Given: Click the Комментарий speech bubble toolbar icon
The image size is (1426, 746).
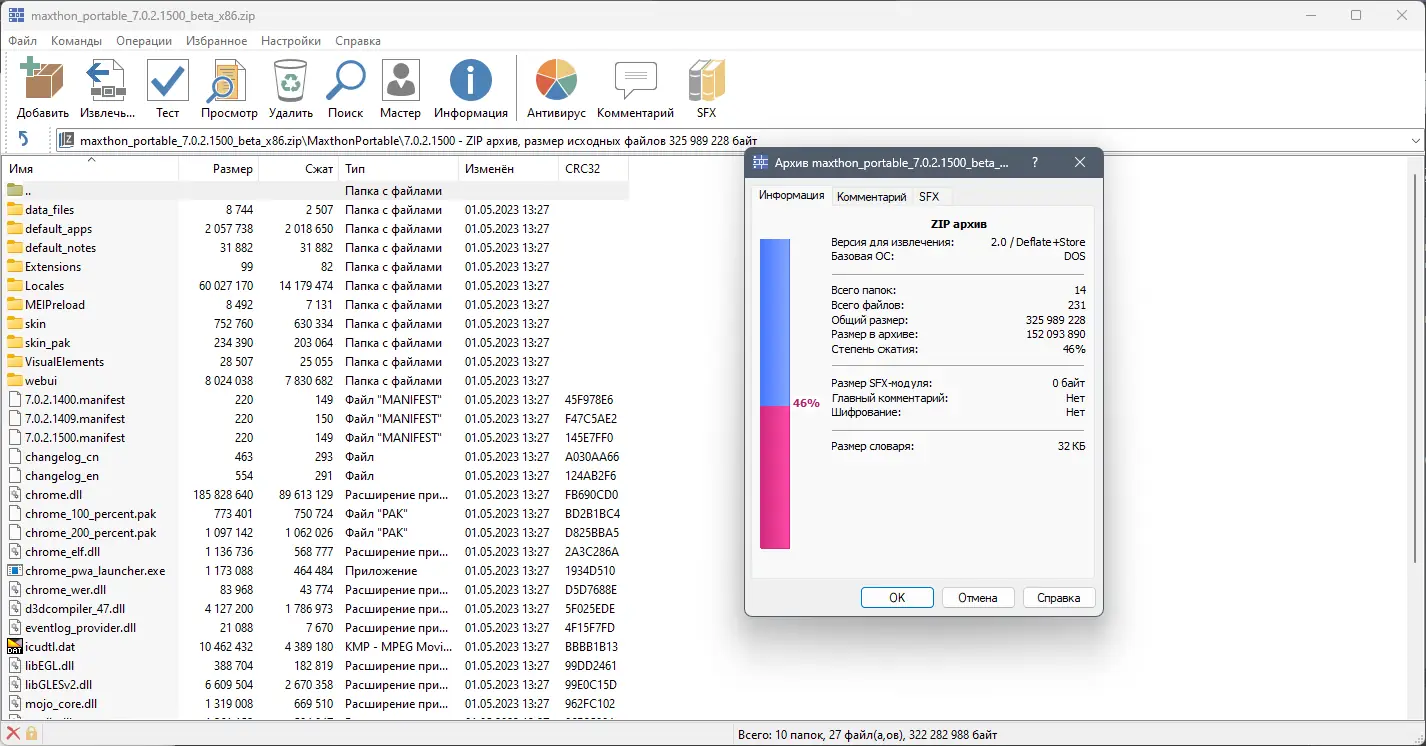Looking at the screenshot, I should (x=635, y=80).
